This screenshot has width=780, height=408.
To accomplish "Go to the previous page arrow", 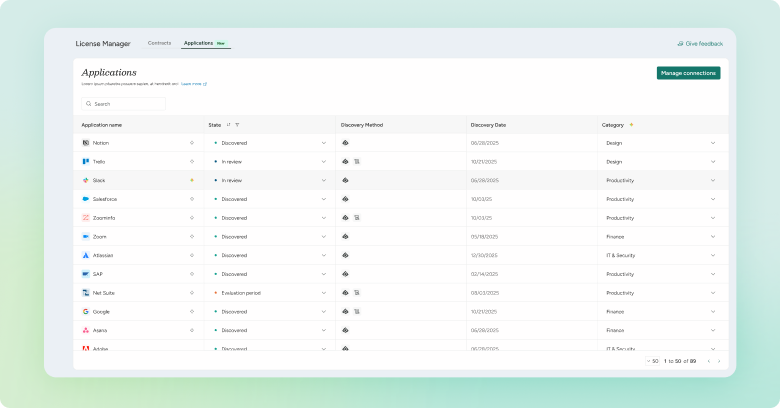I will click(x=709, y=361).
